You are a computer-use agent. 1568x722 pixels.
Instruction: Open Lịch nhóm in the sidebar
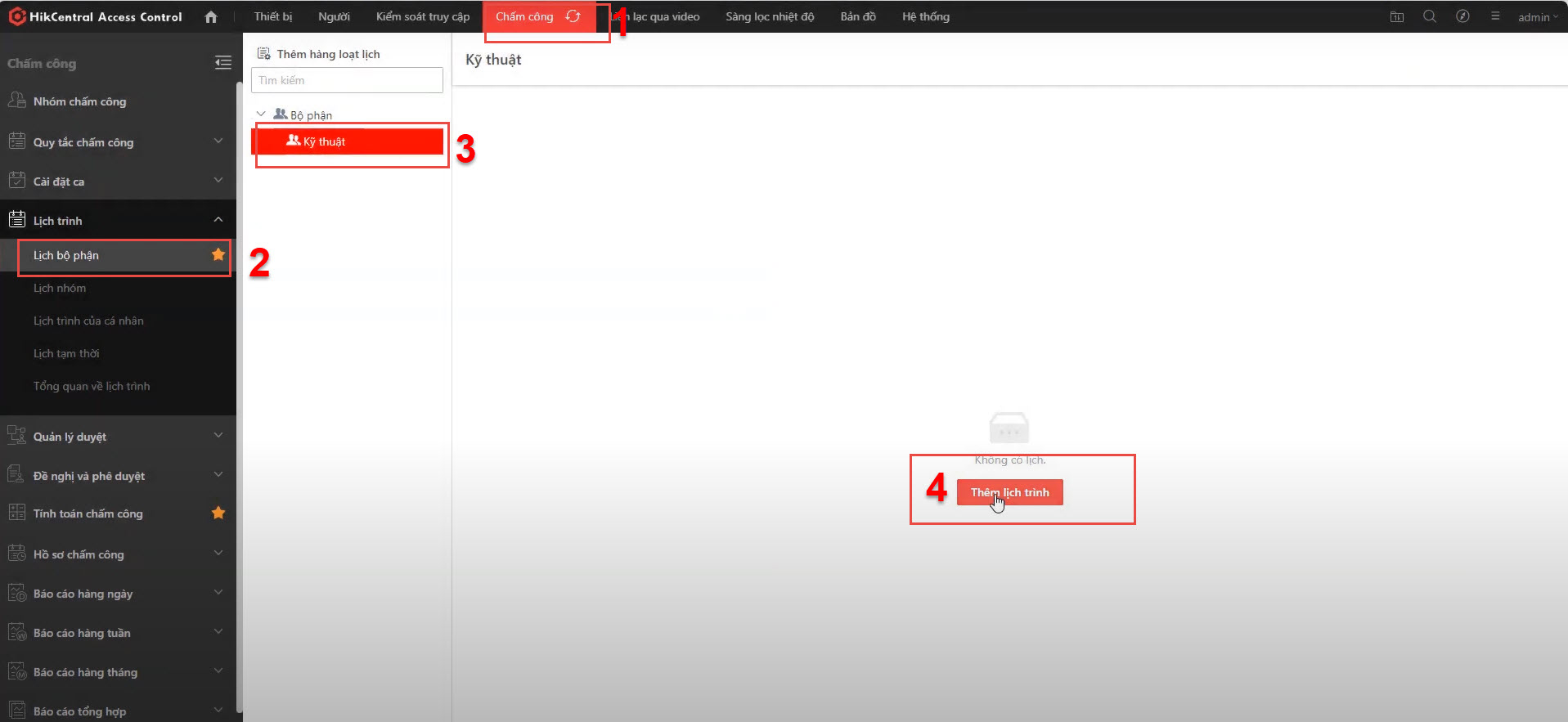(x=60, y=288)
